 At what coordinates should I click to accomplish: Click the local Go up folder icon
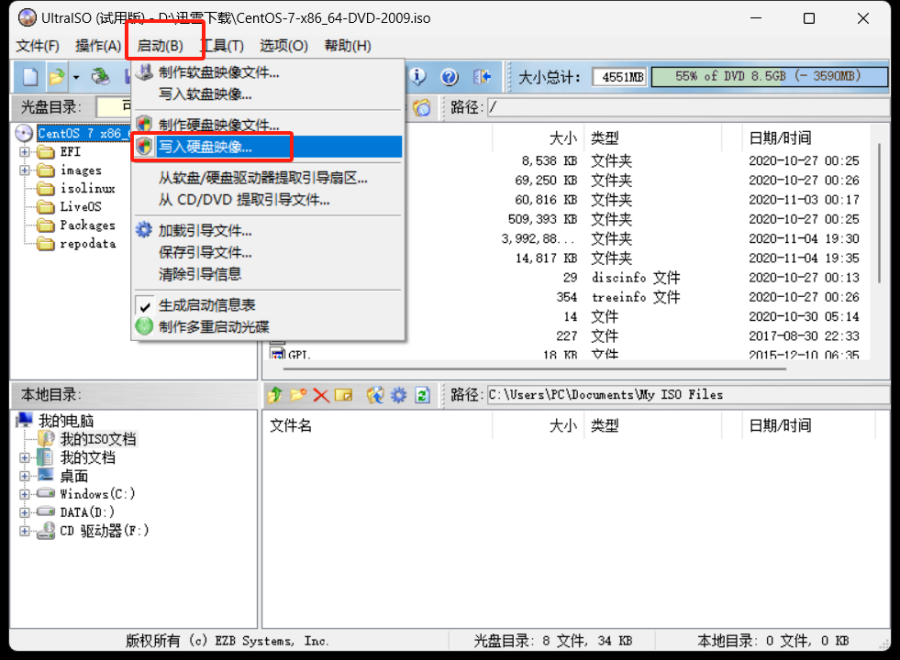[x=275, y=395]
